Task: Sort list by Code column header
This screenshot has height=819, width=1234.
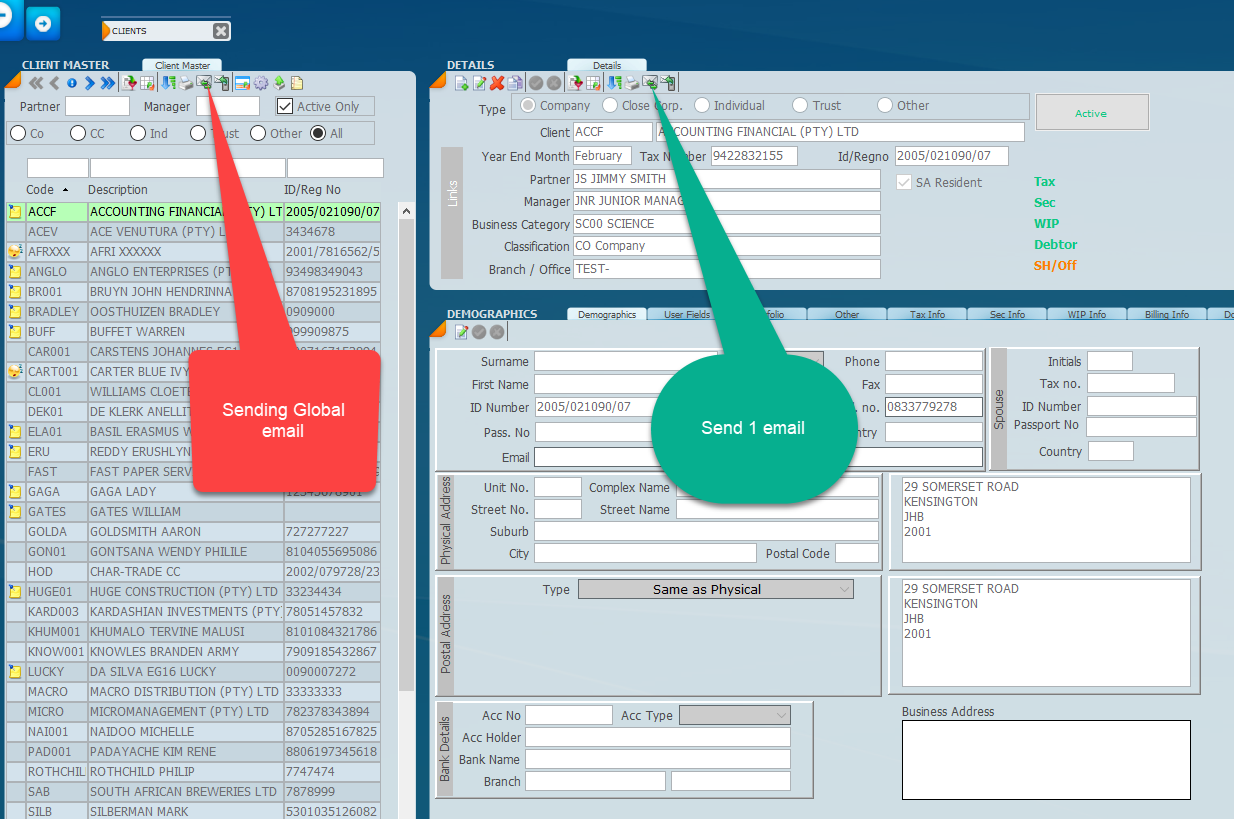Action: (x=40, y=190)
